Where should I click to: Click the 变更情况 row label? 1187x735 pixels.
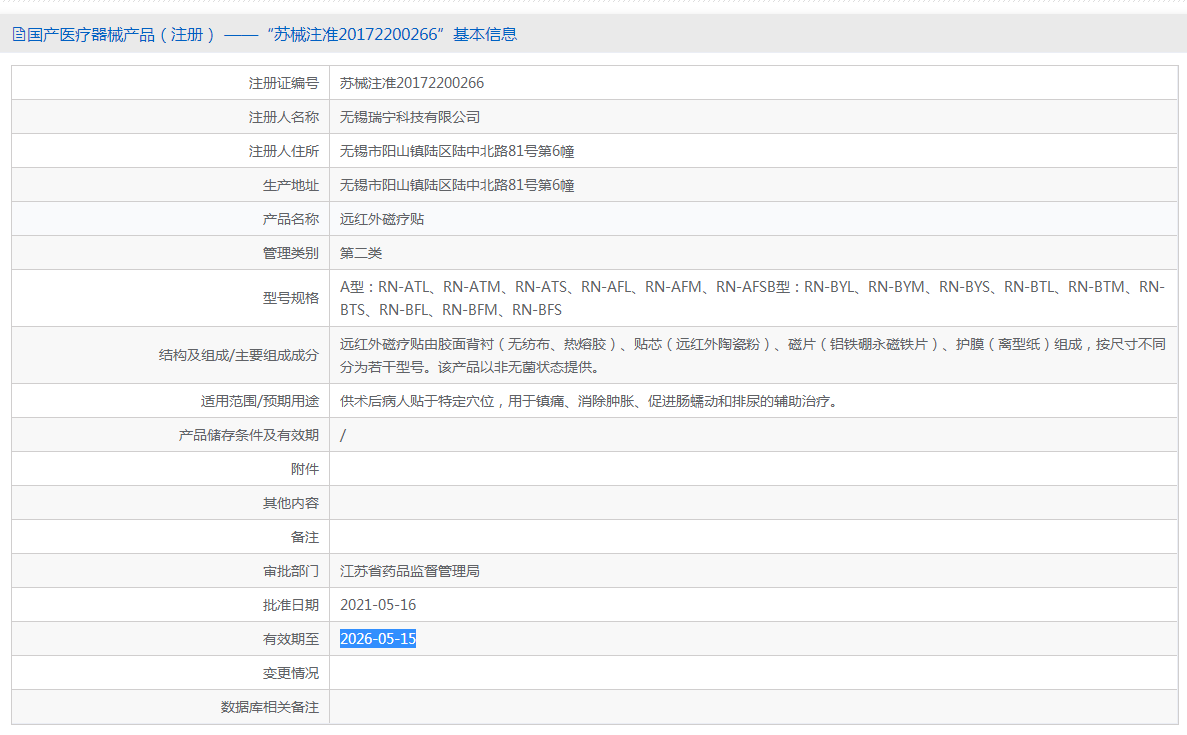(290, 673)
